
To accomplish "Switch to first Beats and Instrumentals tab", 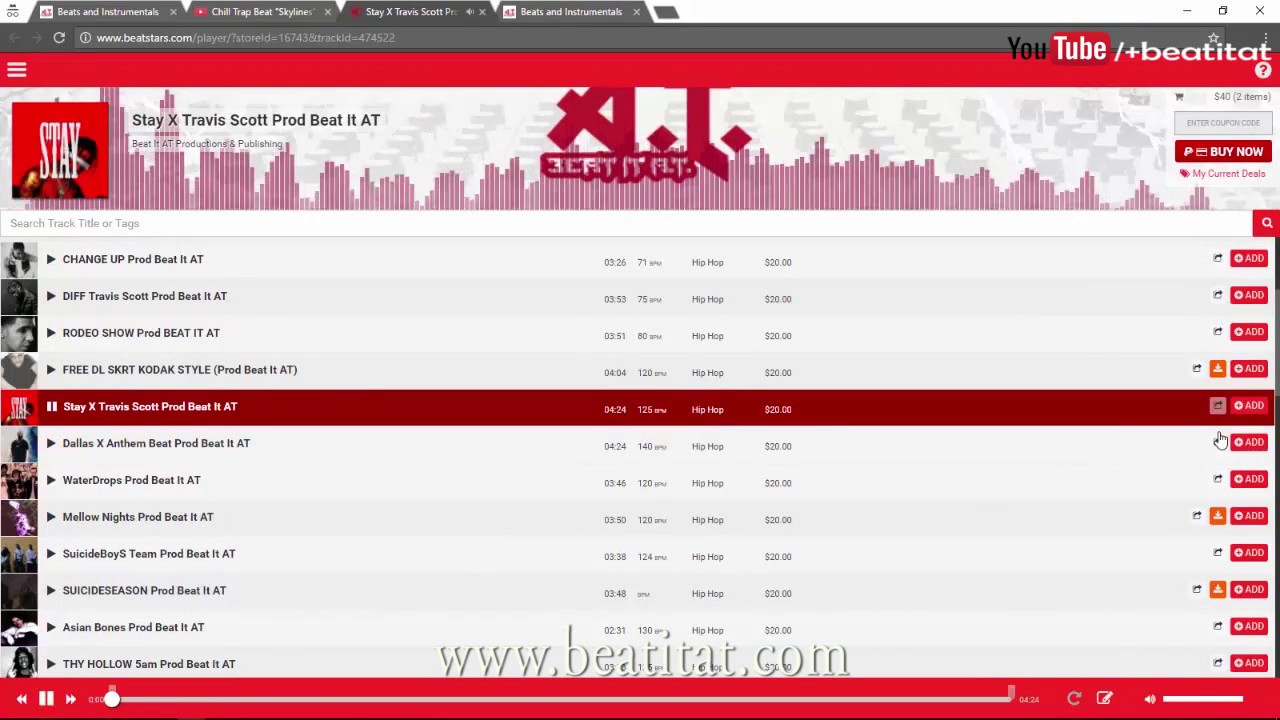I will click(107, 12).
